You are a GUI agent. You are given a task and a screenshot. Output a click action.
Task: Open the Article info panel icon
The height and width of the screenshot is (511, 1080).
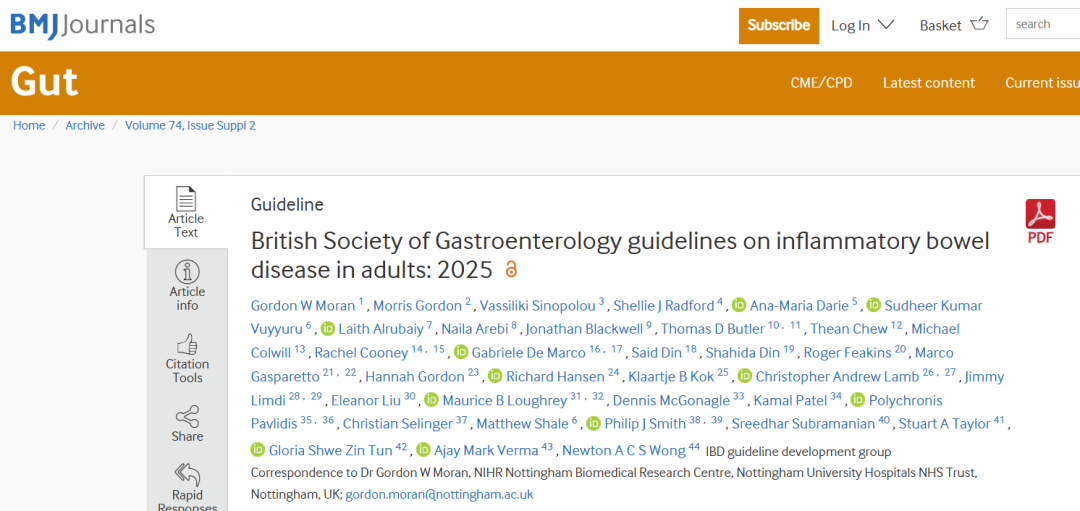pos(187,271)
